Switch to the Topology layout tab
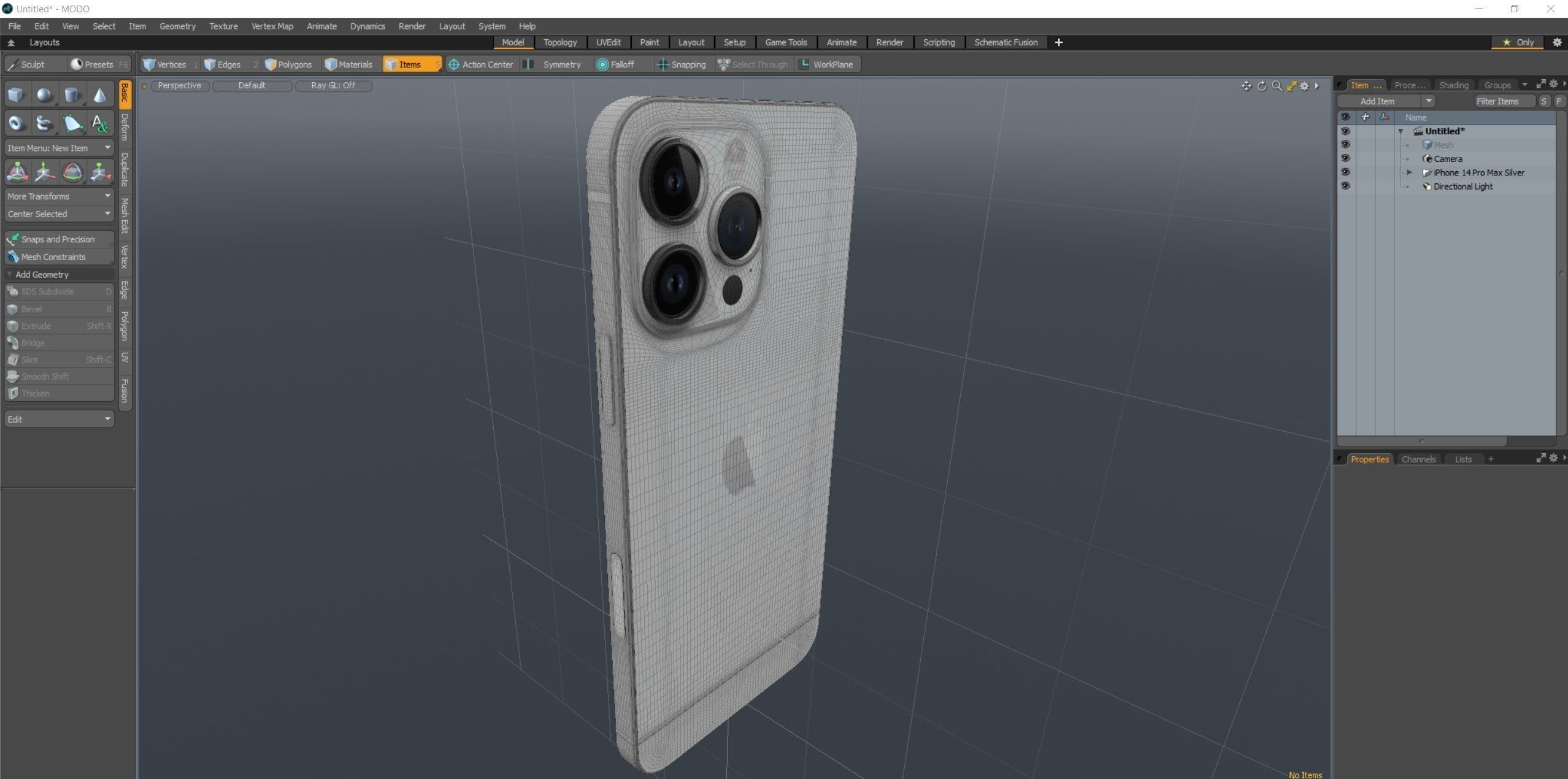The width and height of the screenshot is (1568, 779). click(560, 42)
